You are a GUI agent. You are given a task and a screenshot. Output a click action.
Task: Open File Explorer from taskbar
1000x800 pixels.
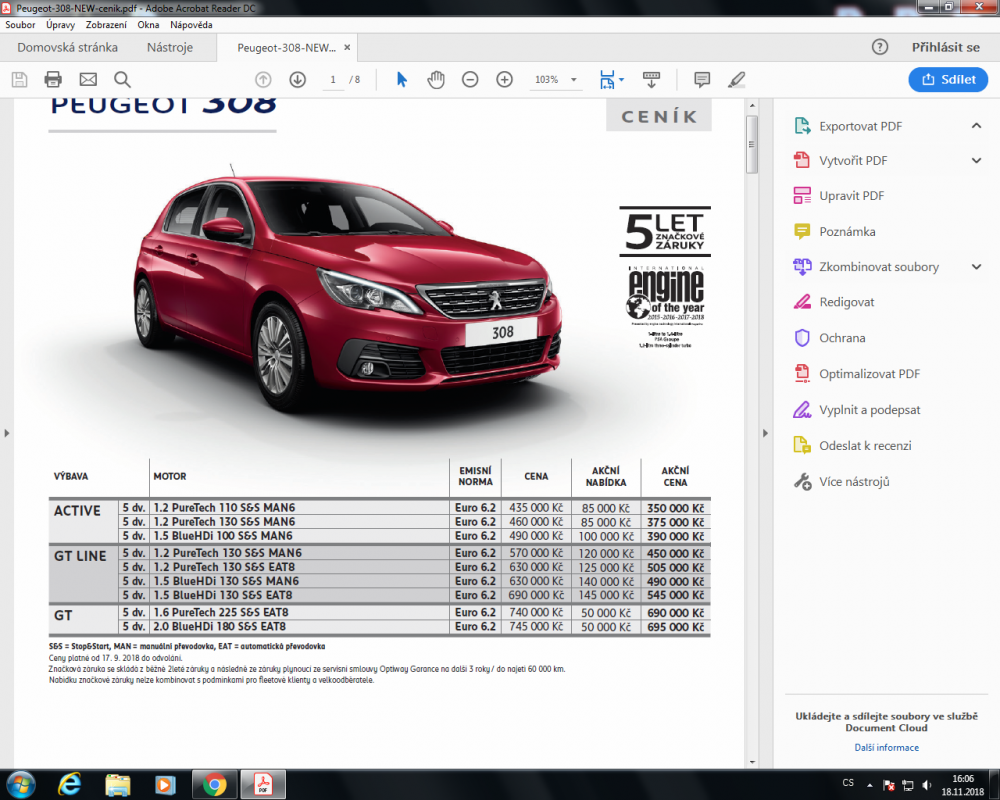click(118, 785)
